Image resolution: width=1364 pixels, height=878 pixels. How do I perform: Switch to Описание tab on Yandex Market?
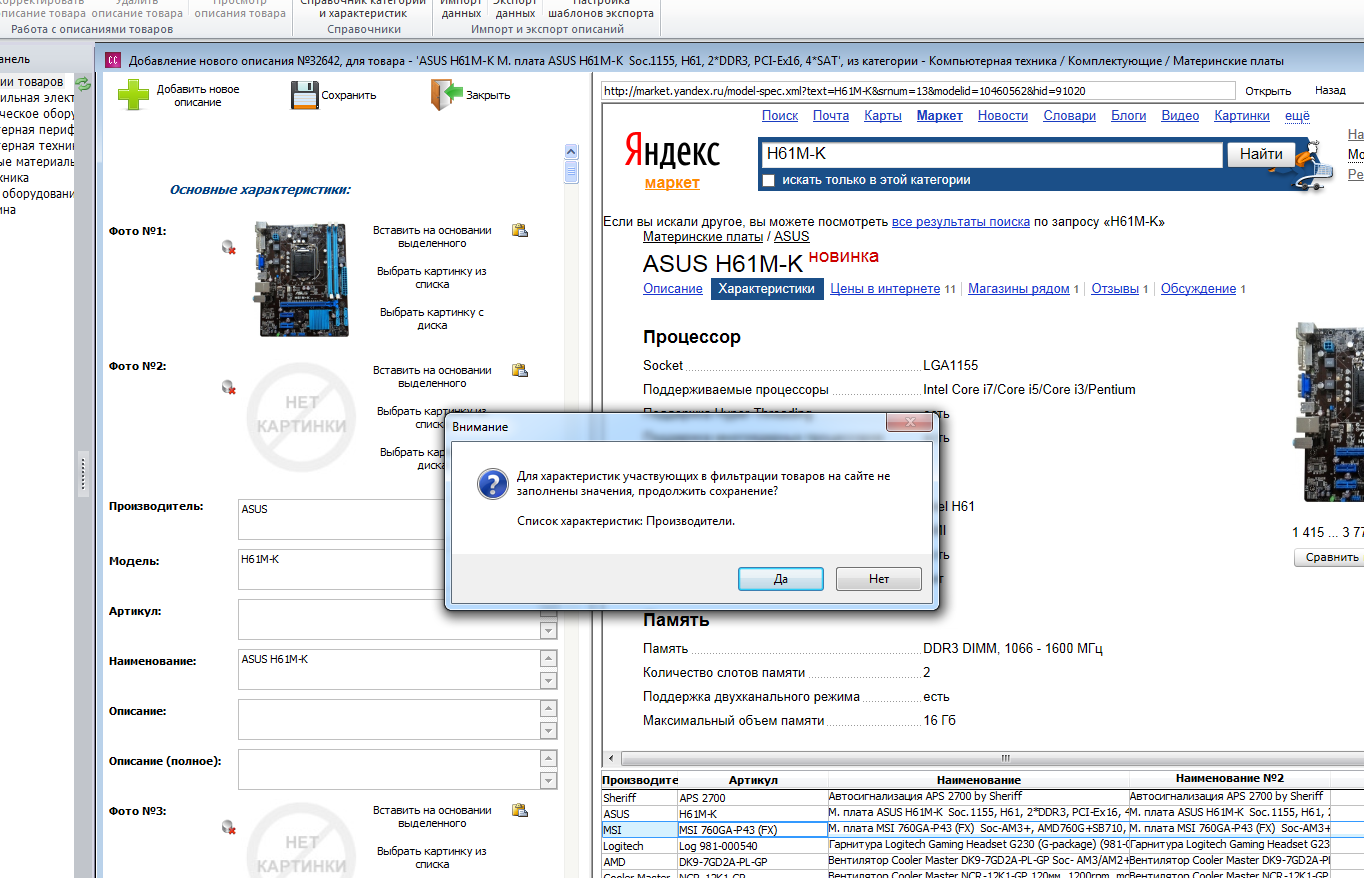pyautogui.click(x=673, y=289)
